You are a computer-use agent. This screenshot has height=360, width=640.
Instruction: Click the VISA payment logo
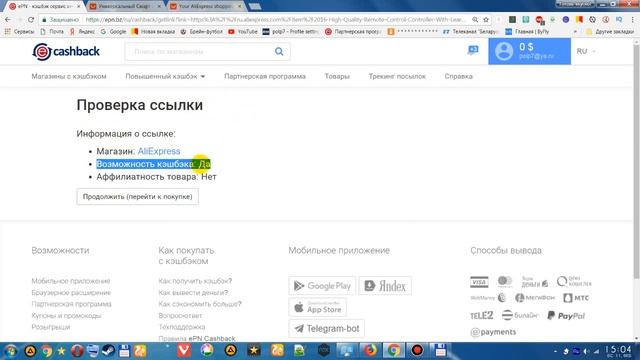click(x=479, y=282)
